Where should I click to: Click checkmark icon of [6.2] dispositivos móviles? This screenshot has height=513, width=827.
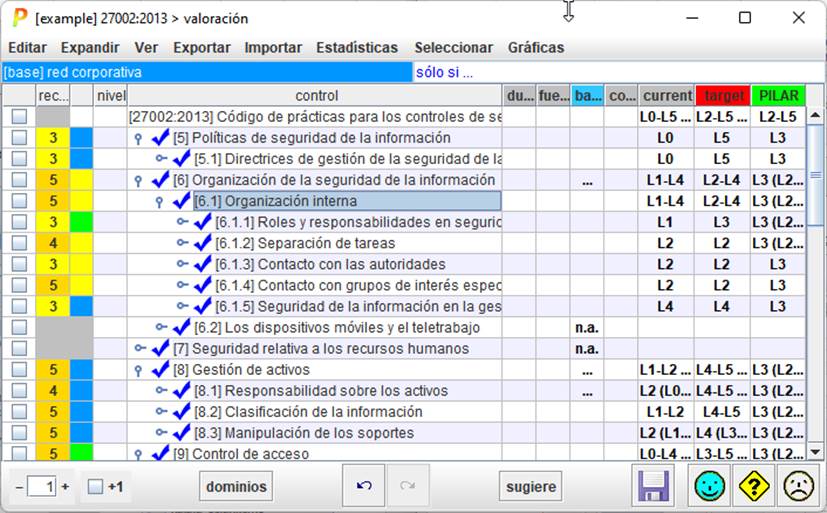181,327
